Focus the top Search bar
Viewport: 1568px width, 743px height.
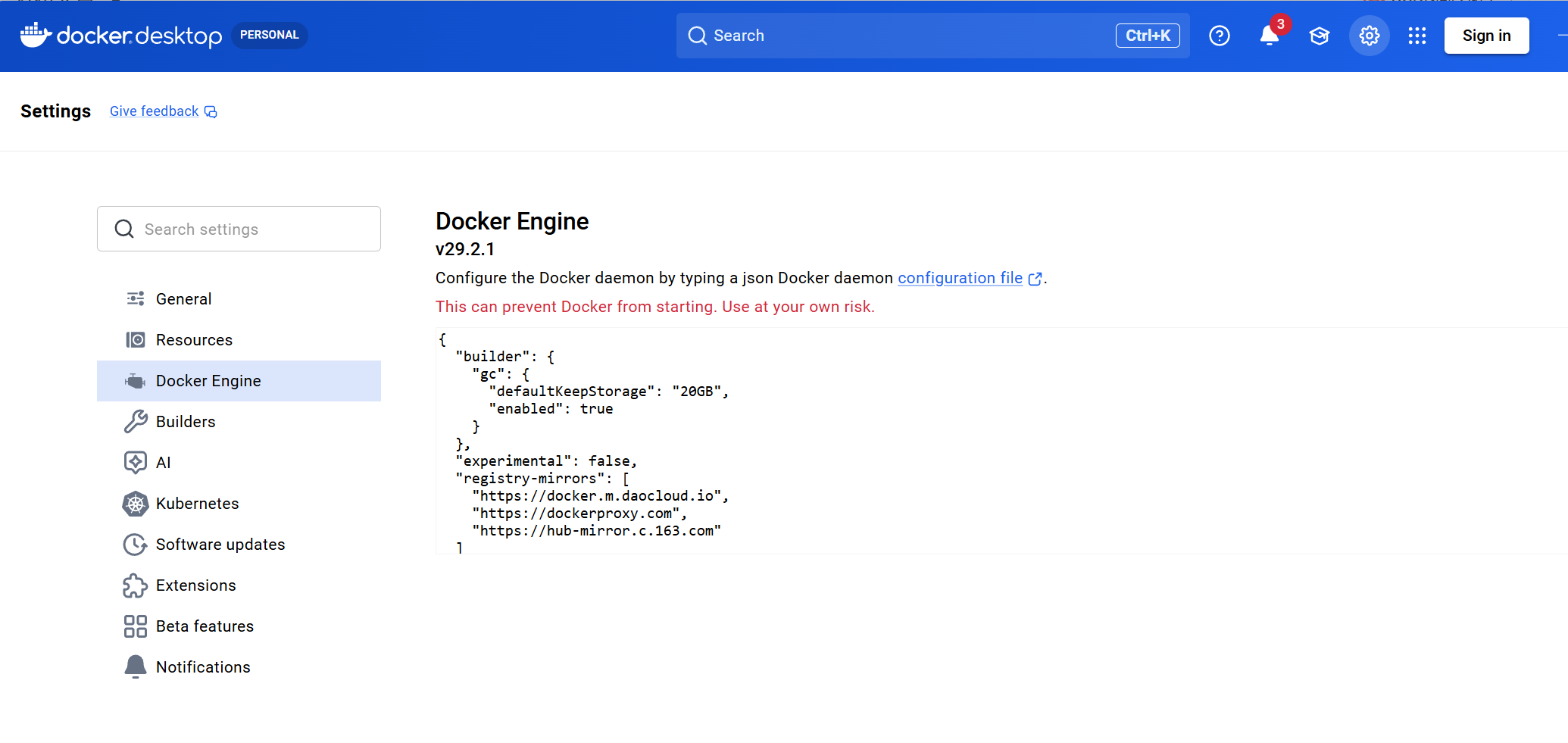(932, 36)
